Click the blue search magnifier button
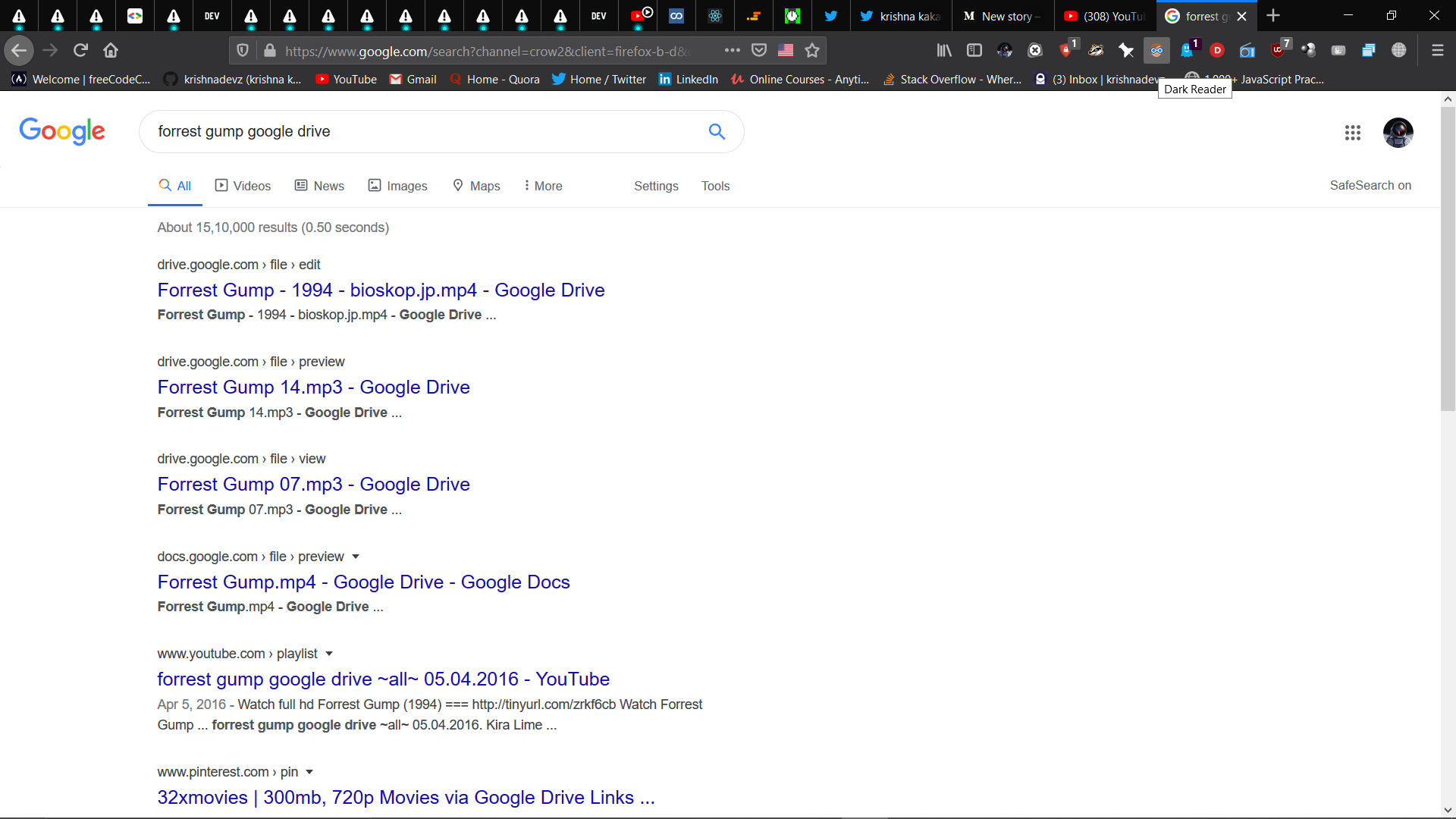 click(717, 131)
